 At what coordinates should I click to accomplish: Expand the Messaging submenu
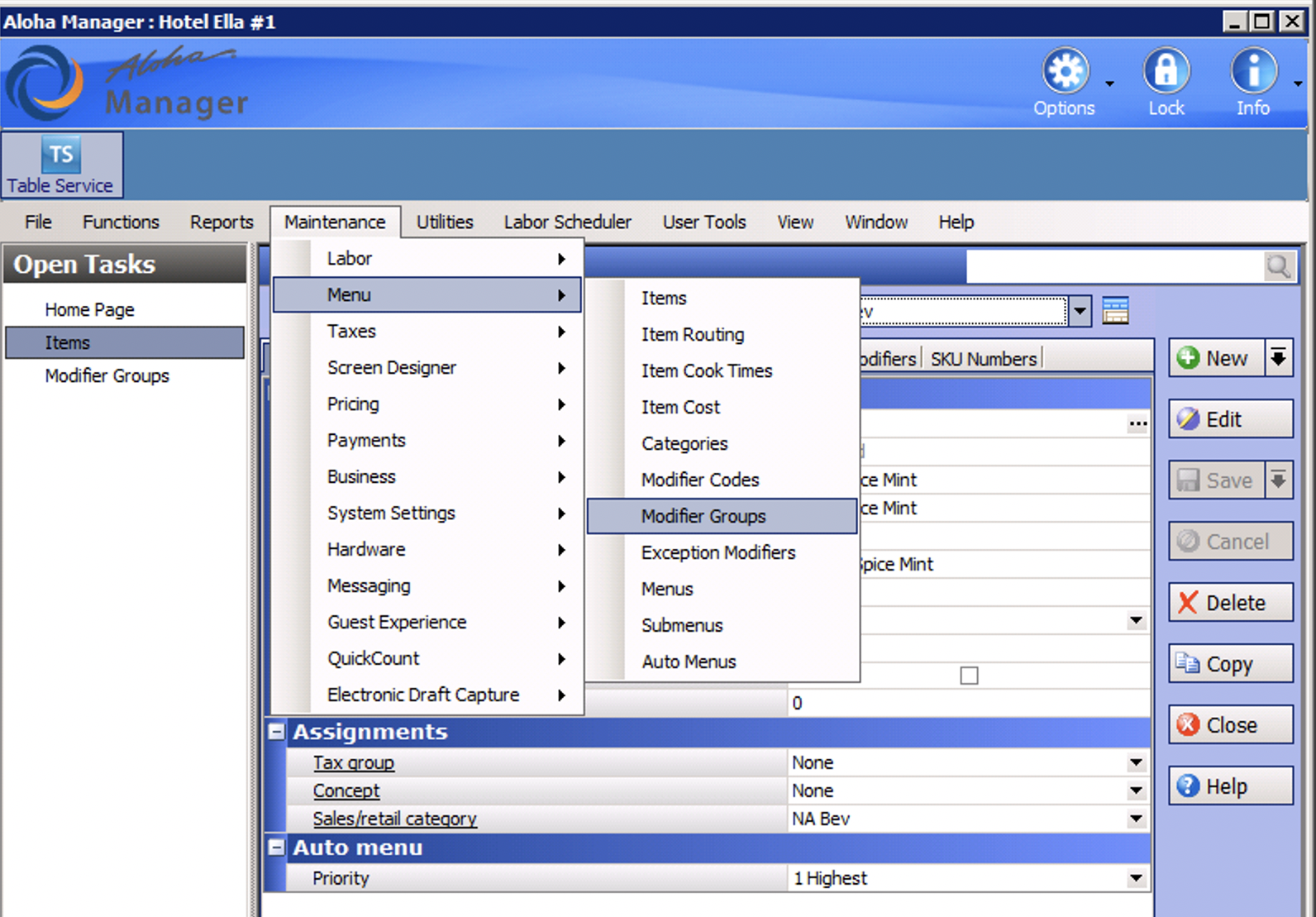point(427,586)
